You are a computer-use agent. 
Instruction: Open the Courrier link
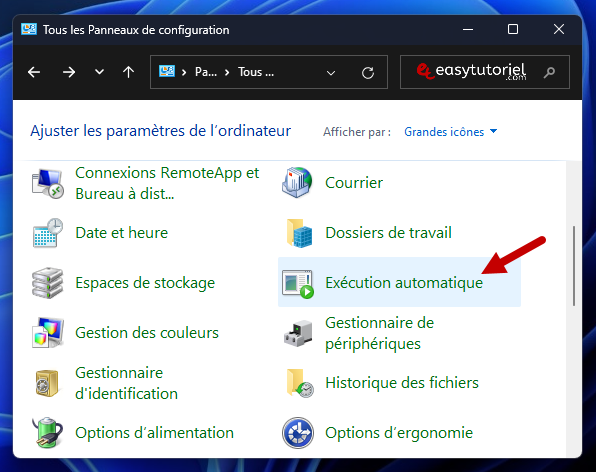[x=354, y=183]
